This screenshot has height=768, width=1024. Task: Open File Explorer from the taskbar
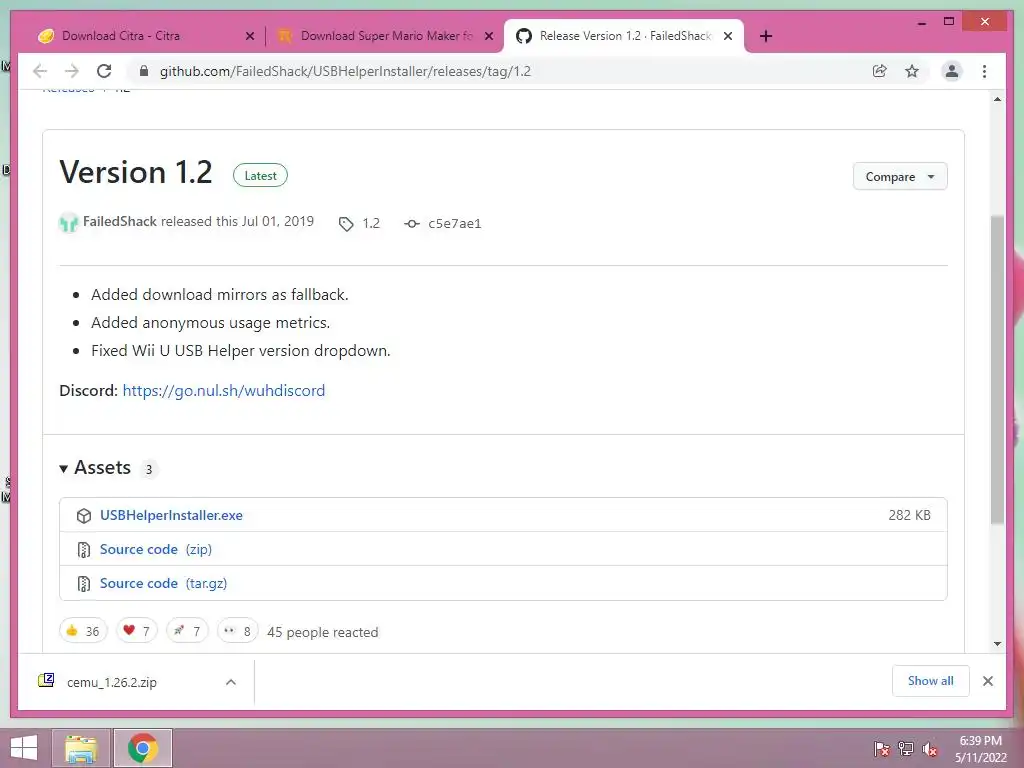point(81,748)
